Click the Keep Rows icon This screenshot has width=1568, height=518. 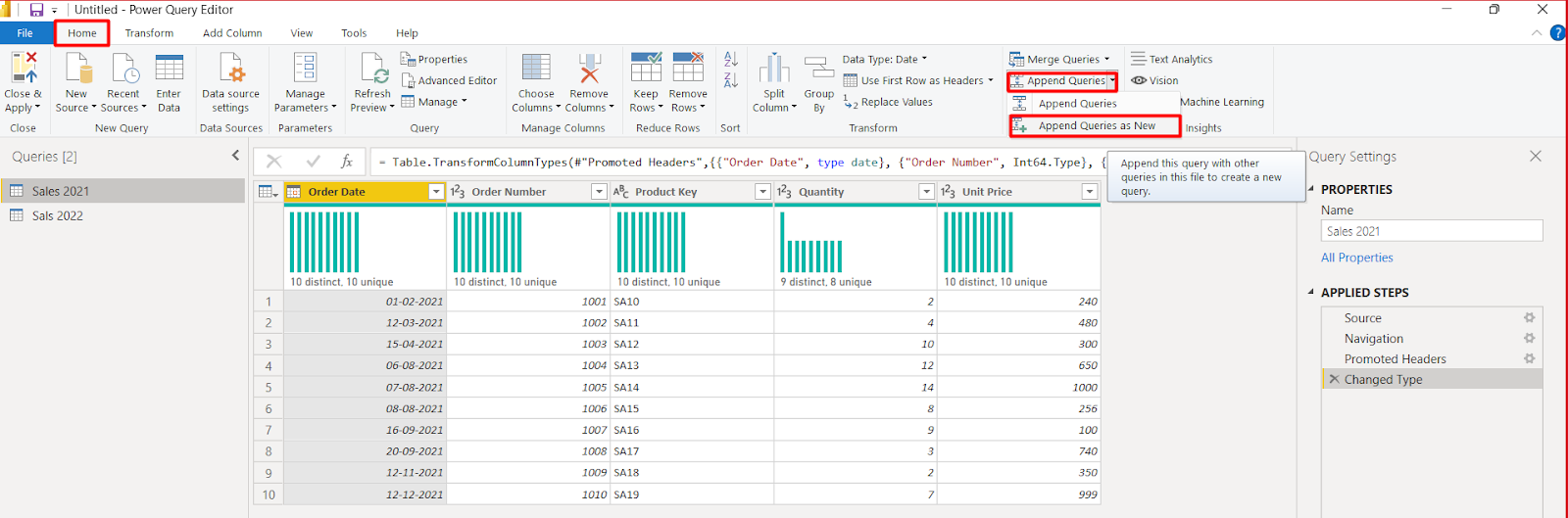click(x=646, y=69)
